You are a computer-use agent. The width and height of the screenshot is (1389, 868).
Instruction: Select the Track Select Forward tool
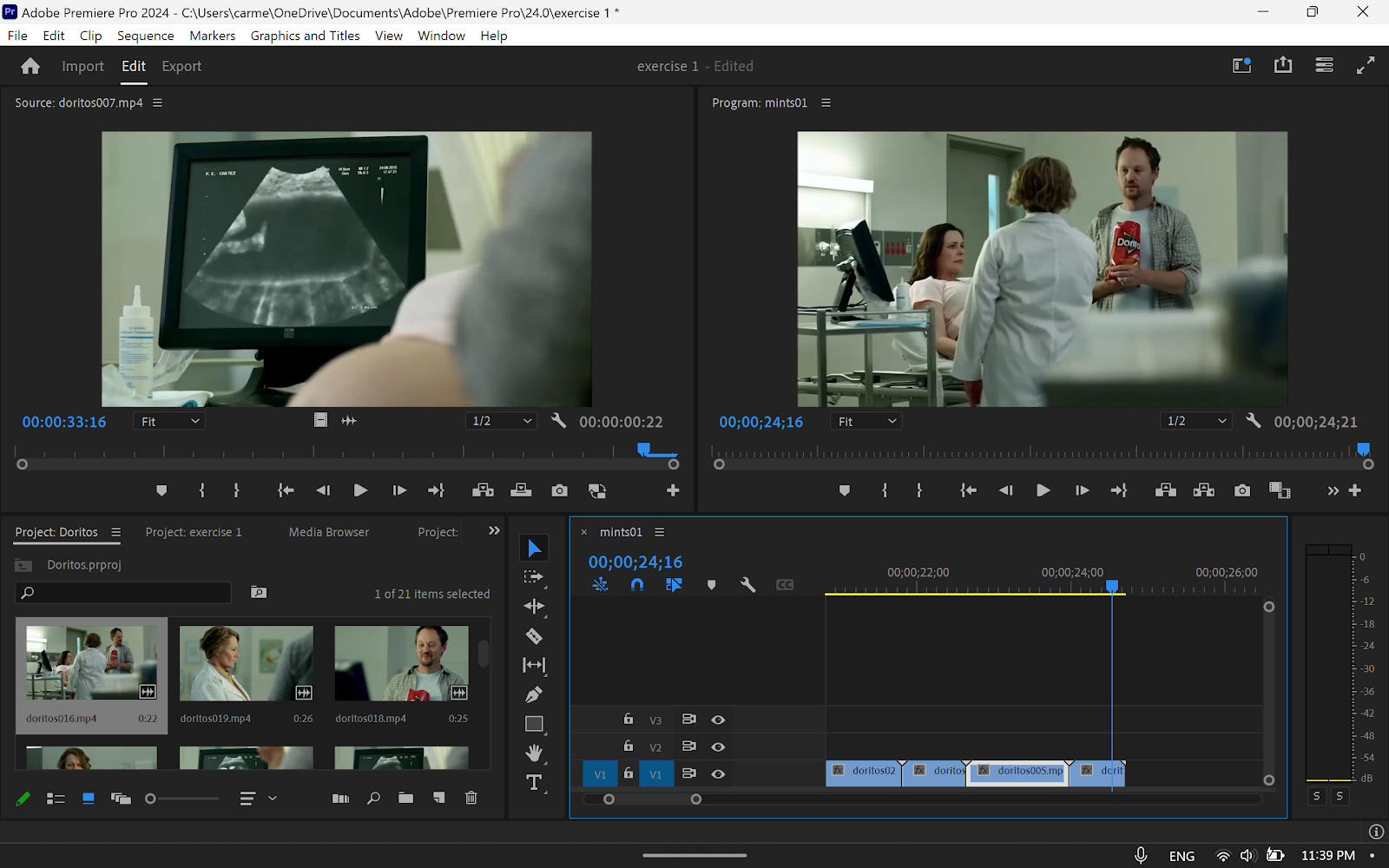(x=534, y=577)
